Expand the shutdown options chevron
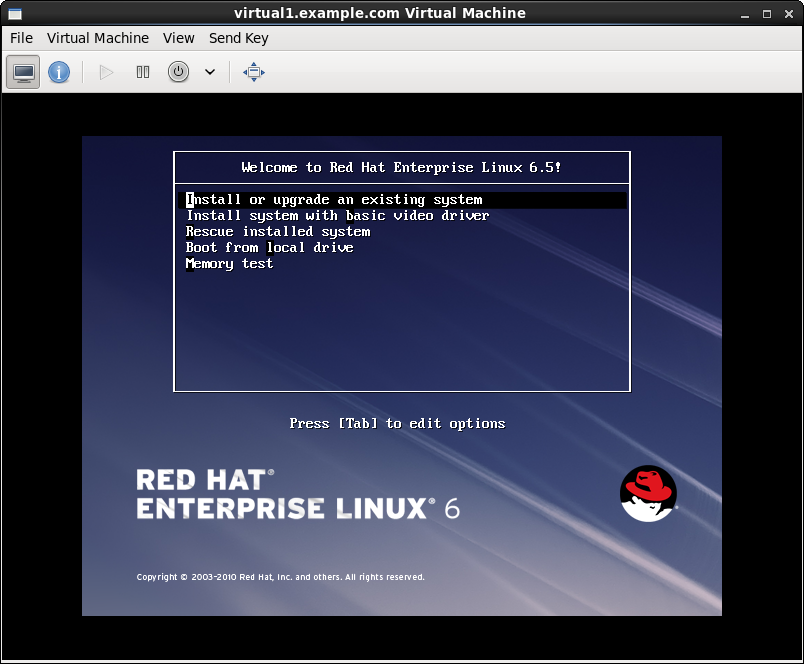 click(x=209, y=71)
